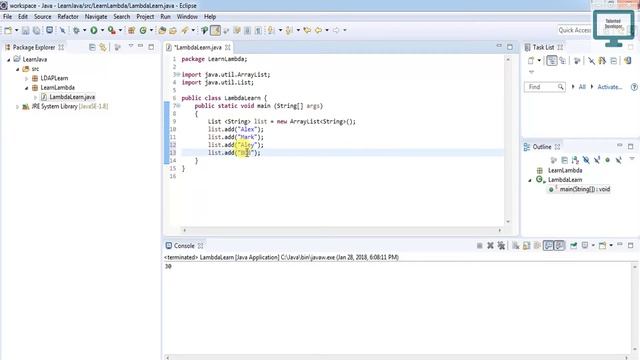The image size is (640, 360).
Task: Click Collapse All icon in Task List
Action: point(613,61)
